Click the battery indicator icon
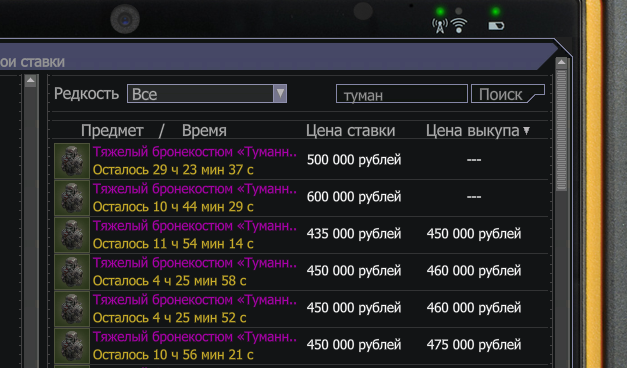The image size is (627, 368). (x=496, y=26)
